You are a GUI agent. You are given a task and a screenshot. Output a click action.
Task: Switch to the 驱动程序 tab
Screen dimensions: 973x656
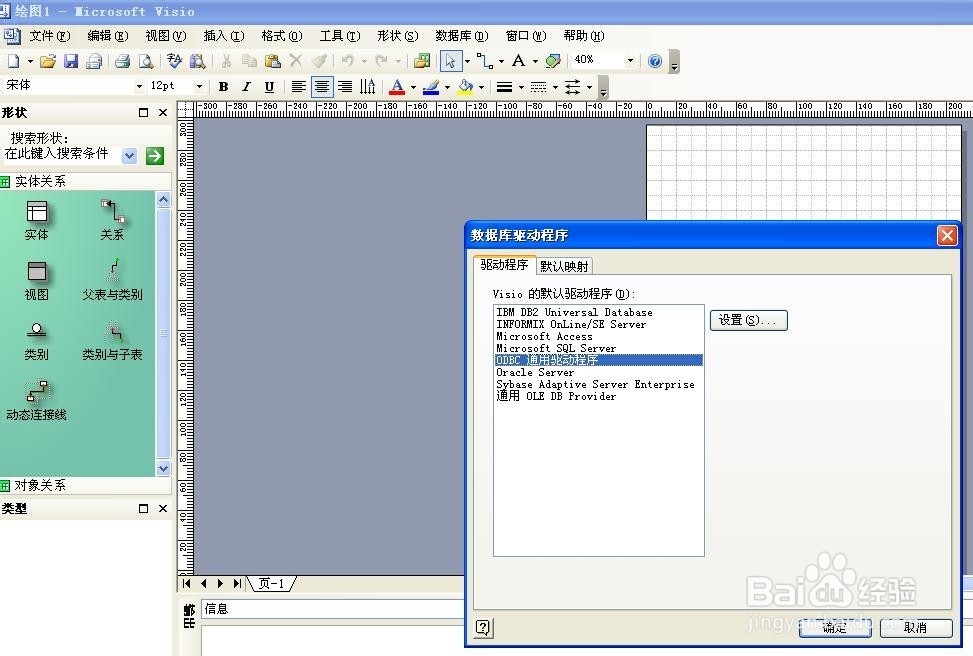504,264
